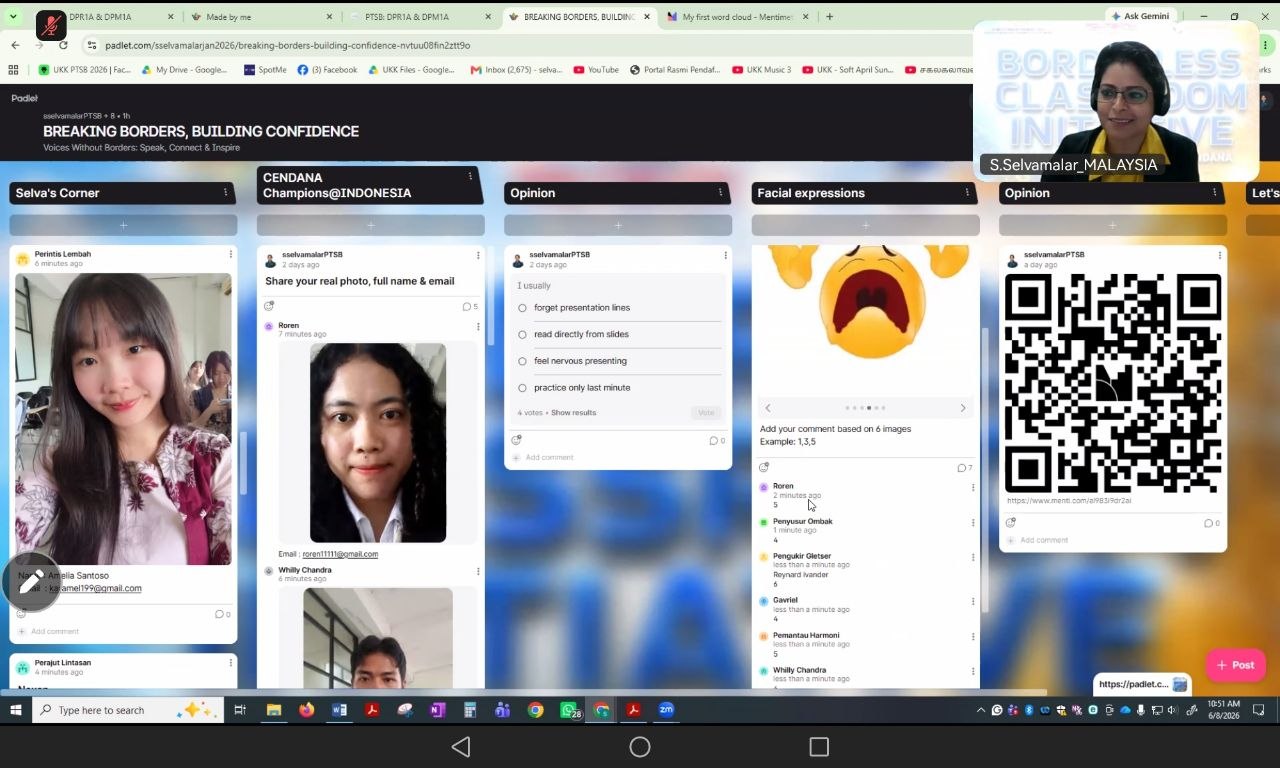1280x768 pixels.
Task: Open comments icon on Facial expressions post
Action: tap(964, 468)
